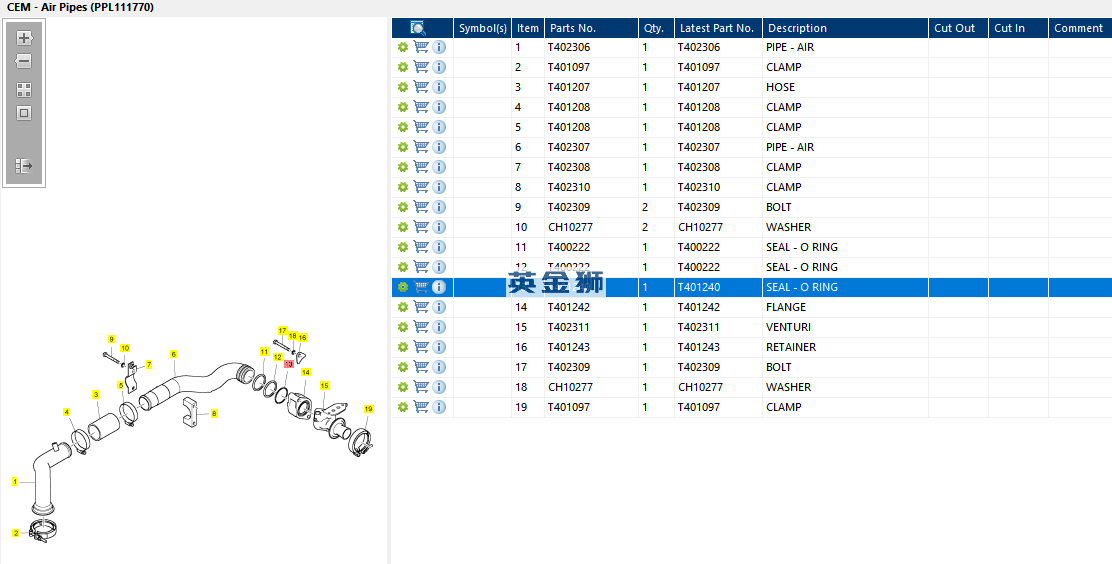The image size is (1112, 564).
Task: Click the single square fit view icon
Action: (x=24, y=113)
